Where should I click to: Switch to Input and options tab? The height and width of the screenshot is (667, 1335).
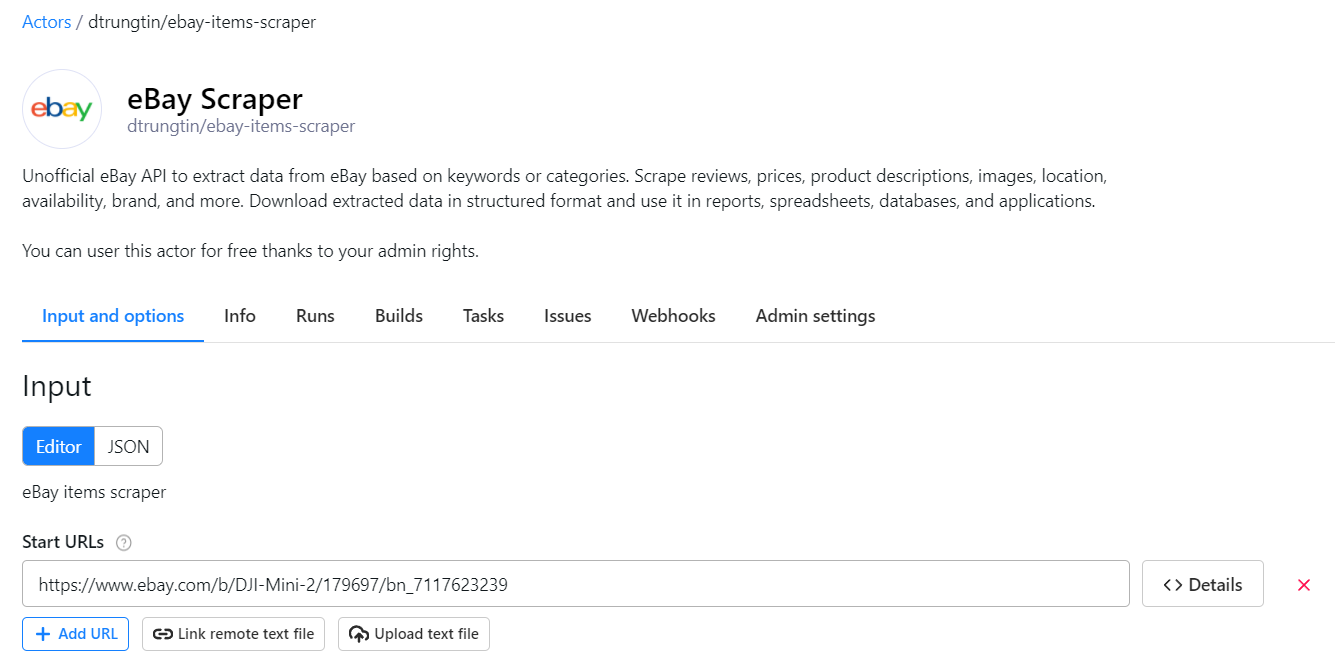[113, 316]
